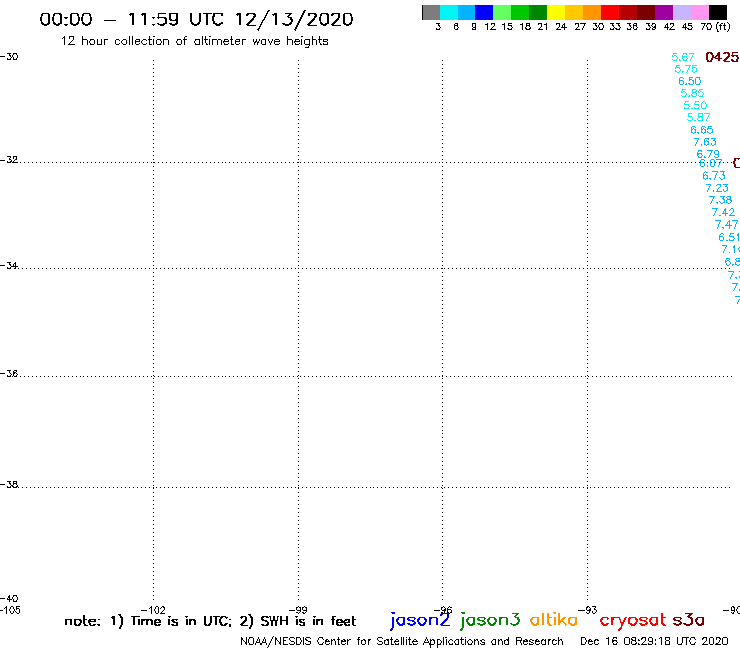Click the wave height value '5.85'
Viewport: 740px width, 650px height.
coord(692,93)
